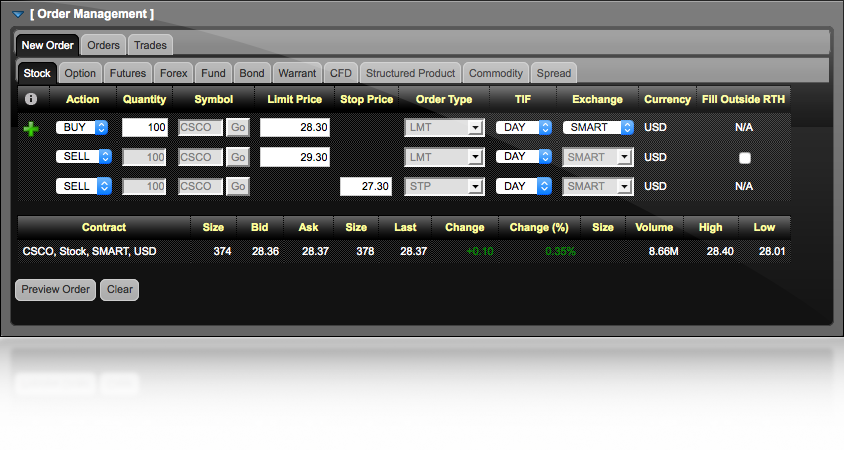
Task: Open the Futures product tab
Action: click(128, 73)
